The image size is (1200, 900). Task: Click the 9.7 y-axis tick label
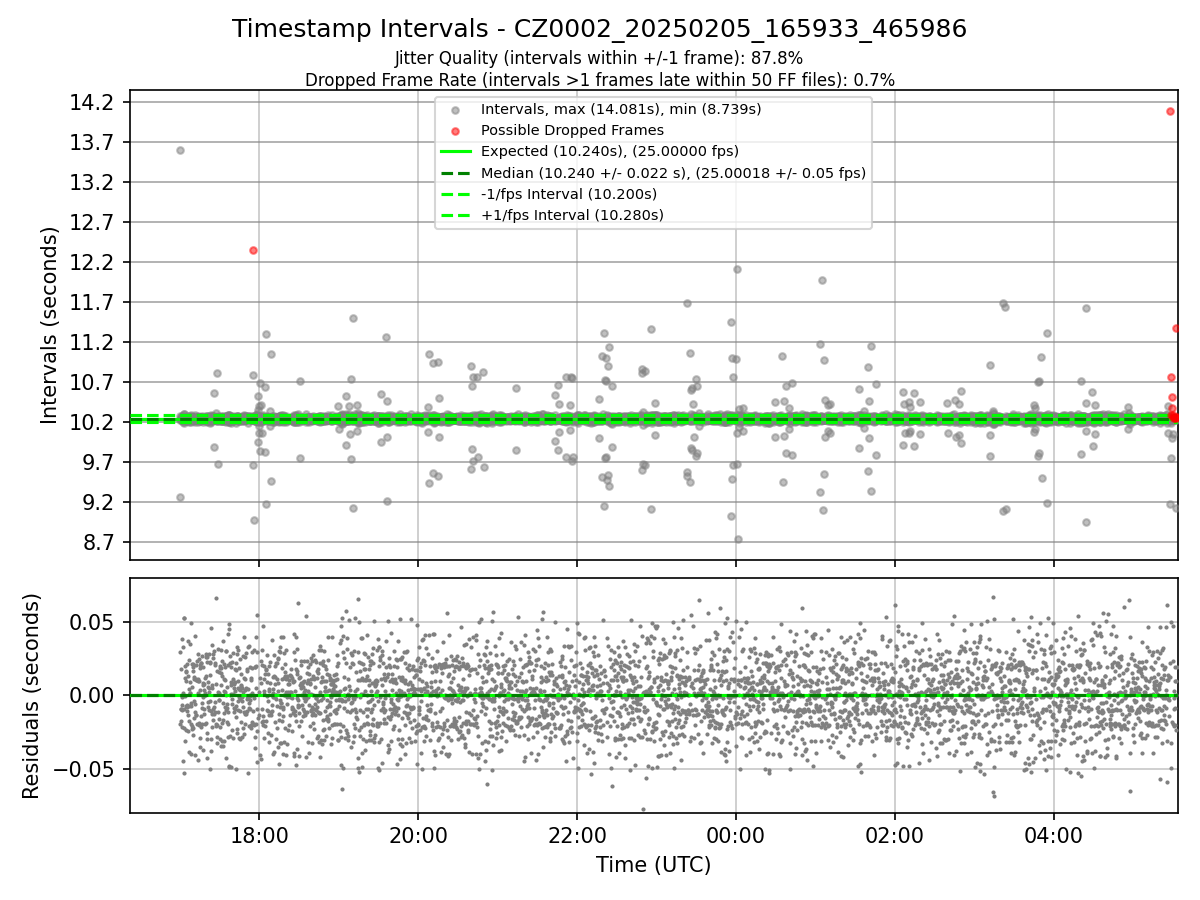click(x=100, y=462)
